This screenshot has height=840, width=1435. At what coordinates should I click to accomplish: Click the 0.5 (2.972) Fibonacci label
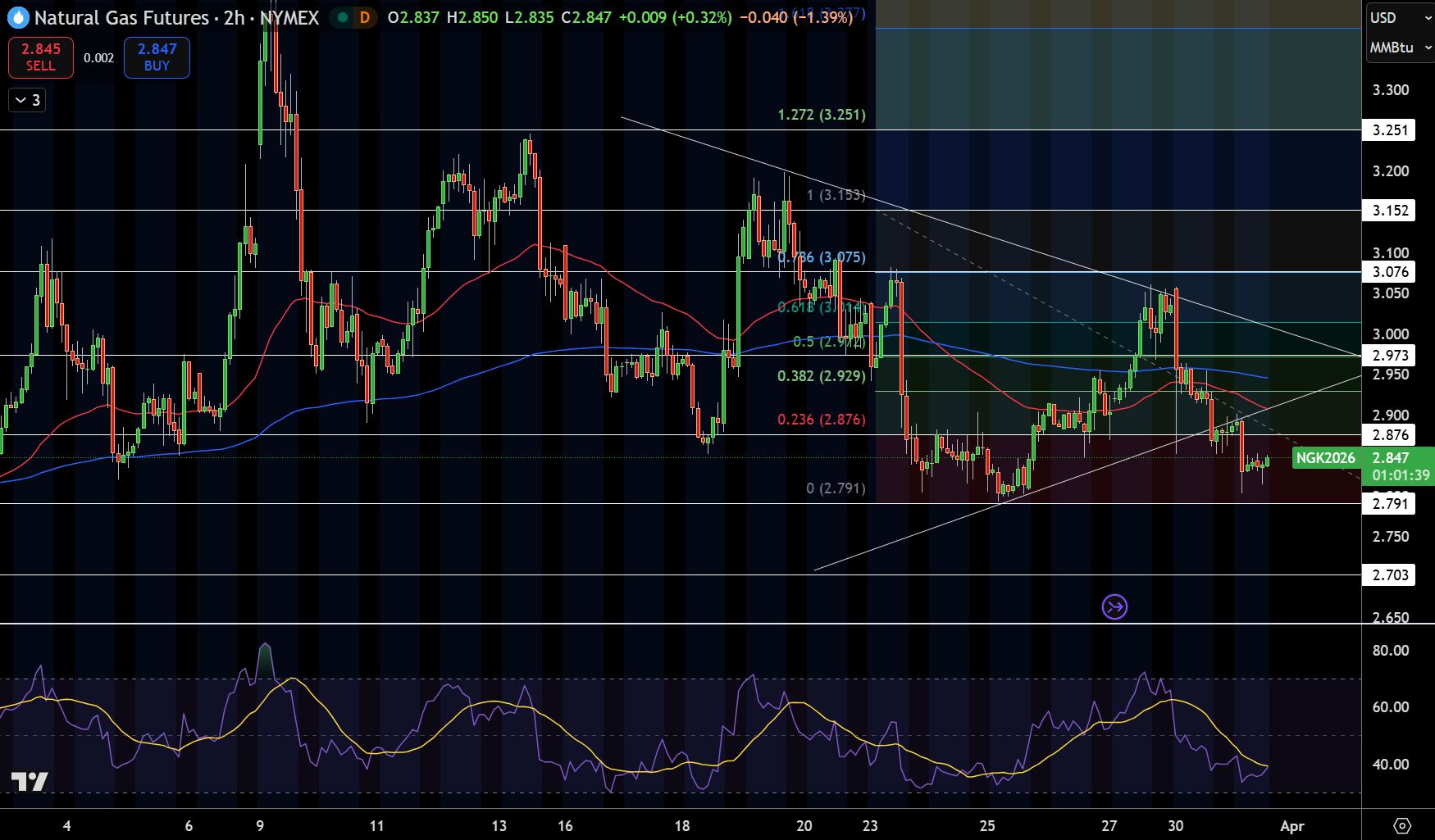click(x=829, y=342)
